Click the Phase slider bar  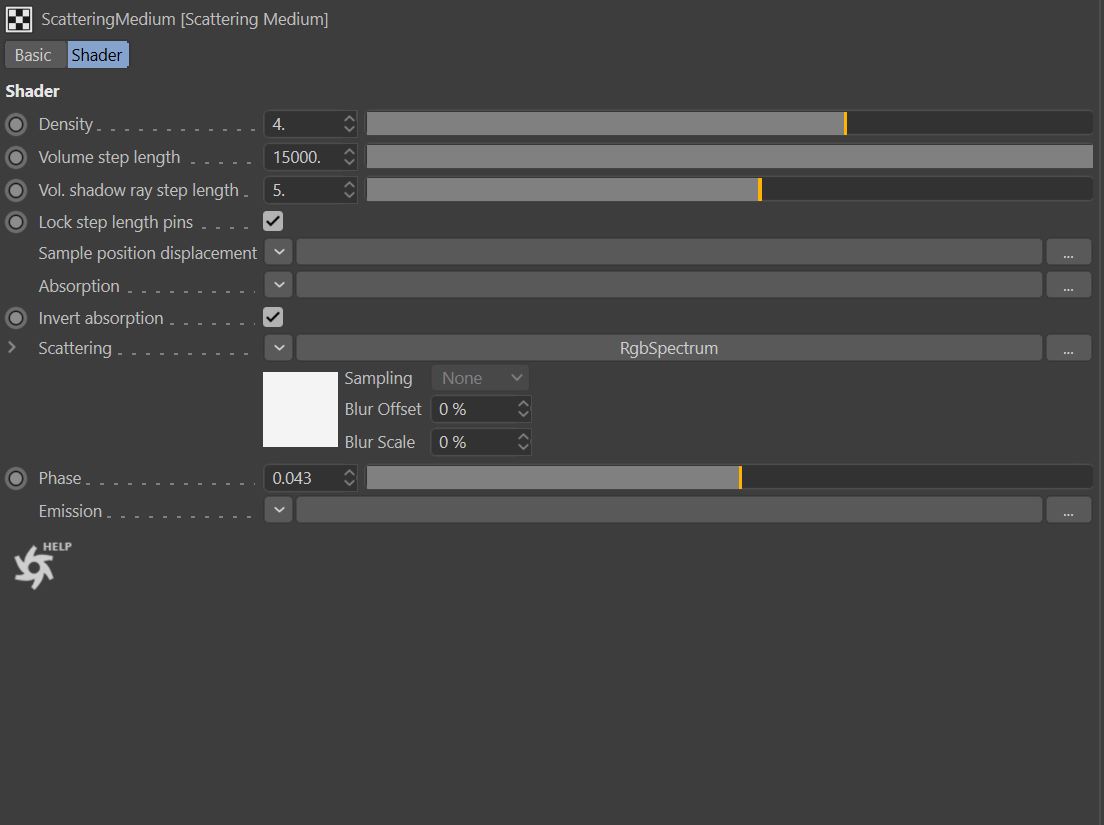pyautogui.click(x=729, y=478)
